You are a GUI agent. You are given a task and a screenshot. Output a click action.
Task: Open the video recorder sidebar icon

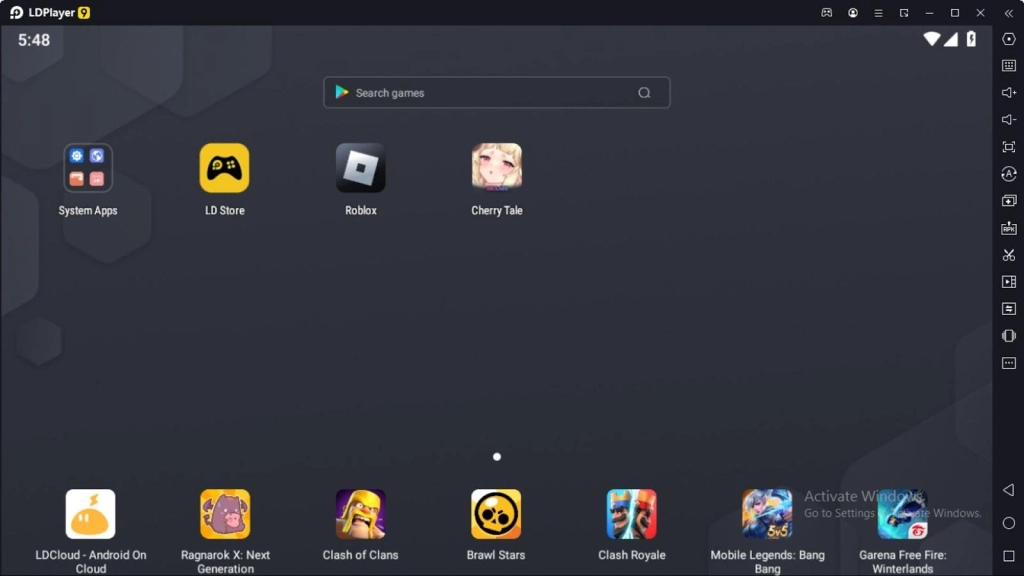click(1008, 281)
